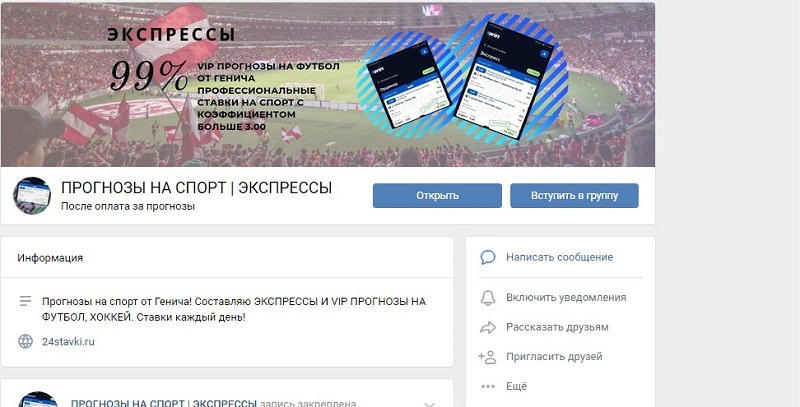Click the globe icon beside 24stavki.ru
800x407 pixels.
click(26, 341)
